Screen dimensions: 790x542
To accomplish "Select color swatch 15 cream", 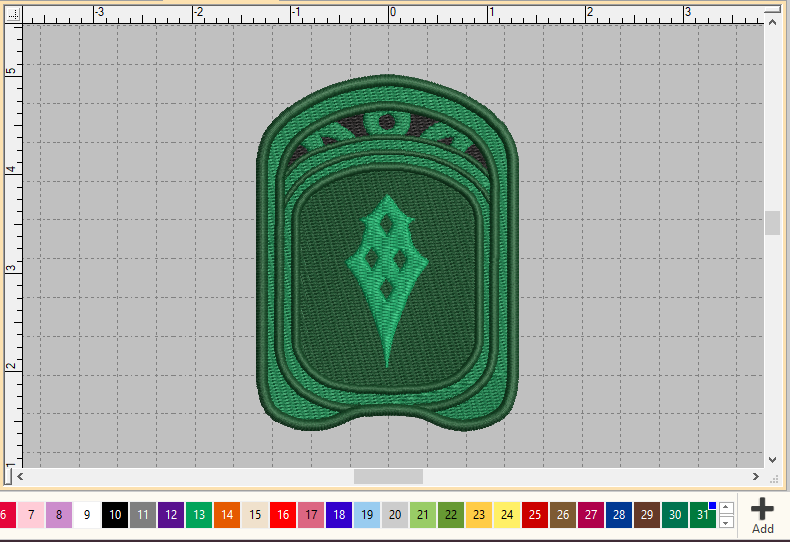I will (255, 515).
